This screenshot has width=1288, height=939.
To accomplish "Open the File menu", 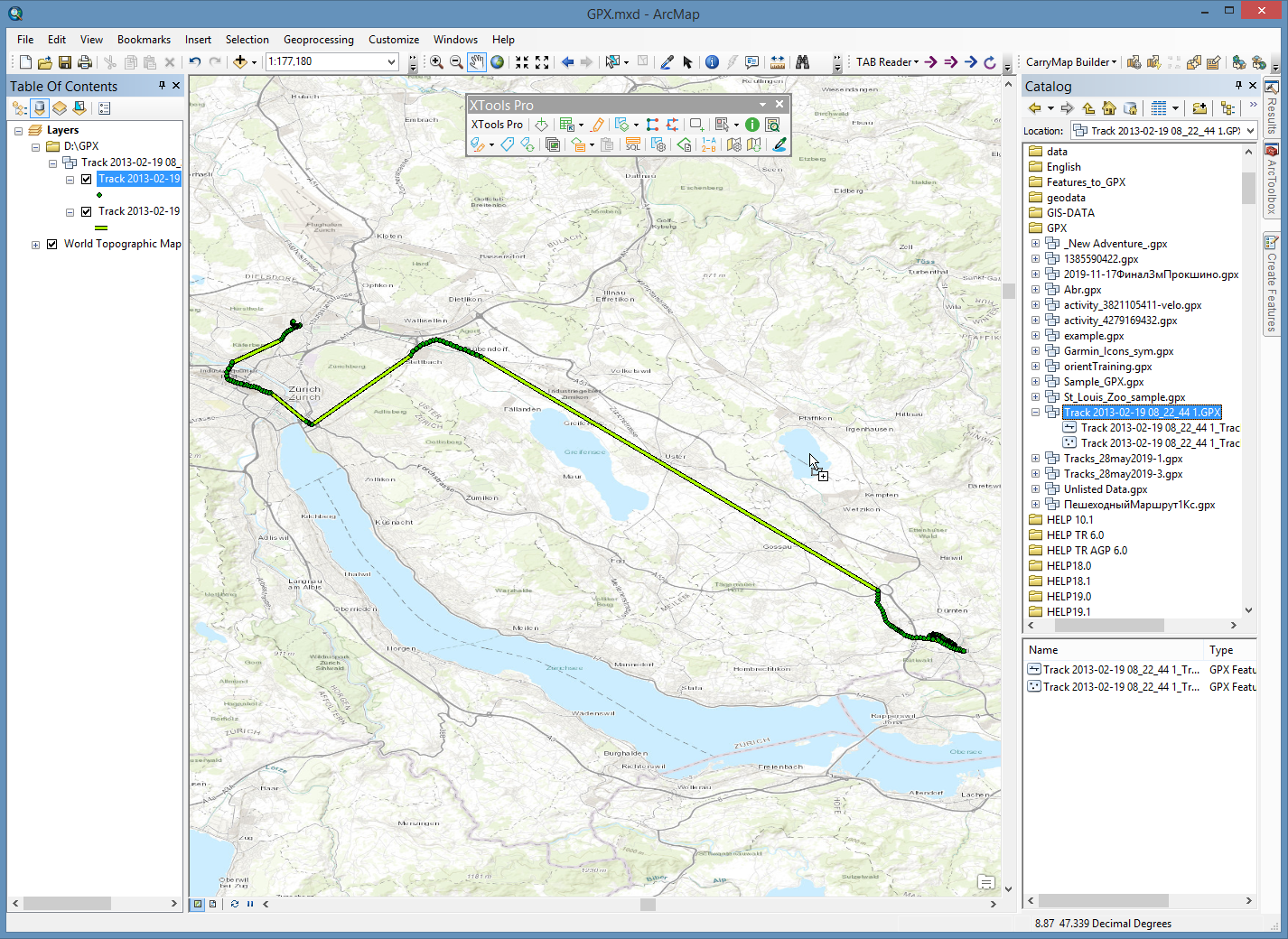I will 25,40.
